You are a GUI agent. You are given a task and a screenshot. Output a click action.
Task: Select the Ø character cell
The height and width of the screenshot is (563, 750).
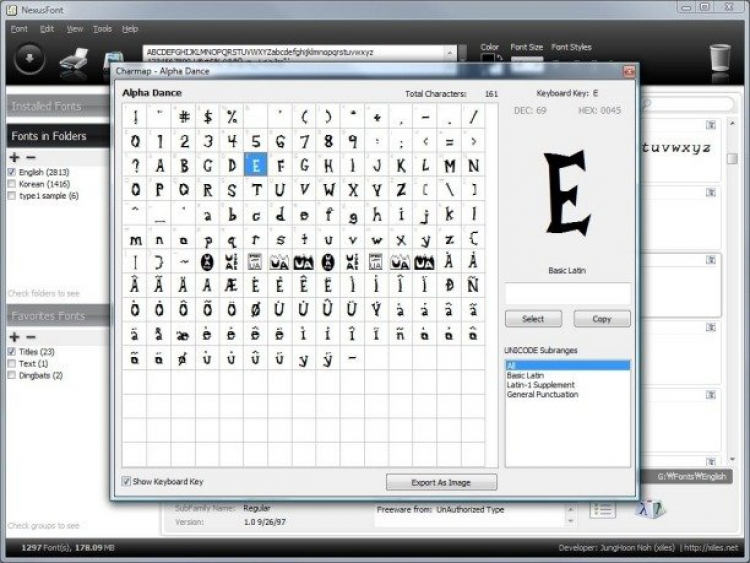point(256,309)
